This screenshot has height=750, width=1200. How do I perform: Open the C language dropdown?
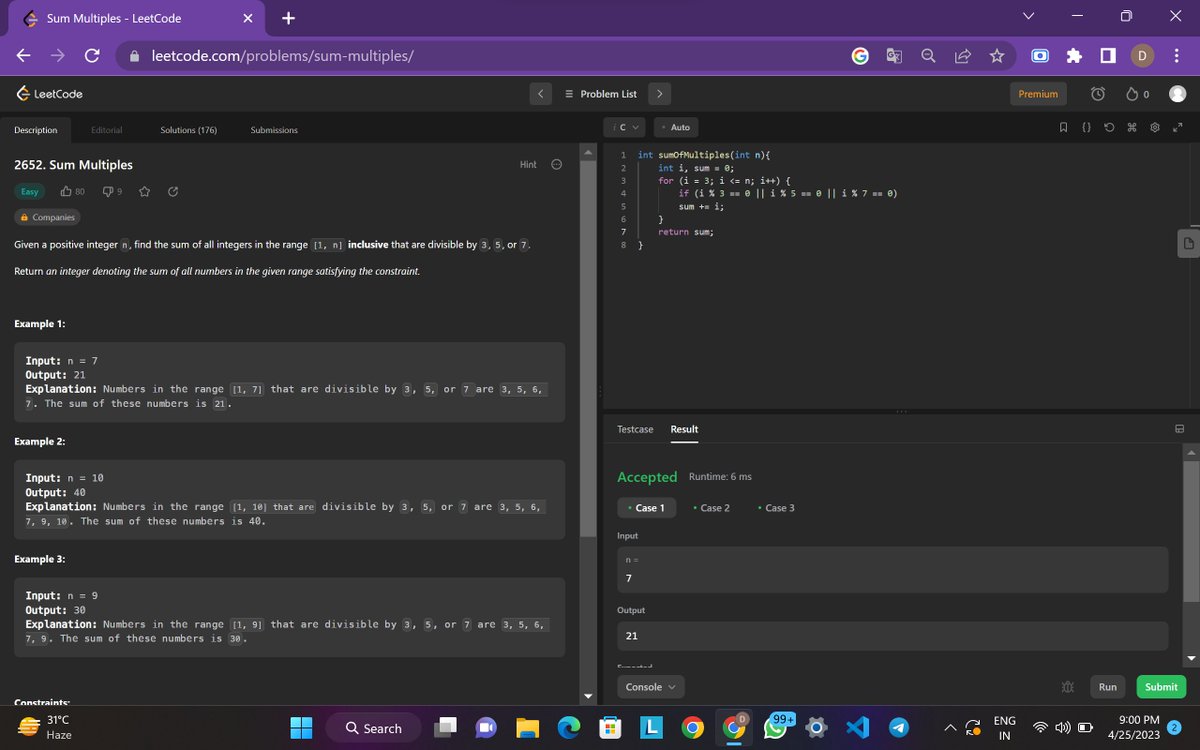(625, 127)
